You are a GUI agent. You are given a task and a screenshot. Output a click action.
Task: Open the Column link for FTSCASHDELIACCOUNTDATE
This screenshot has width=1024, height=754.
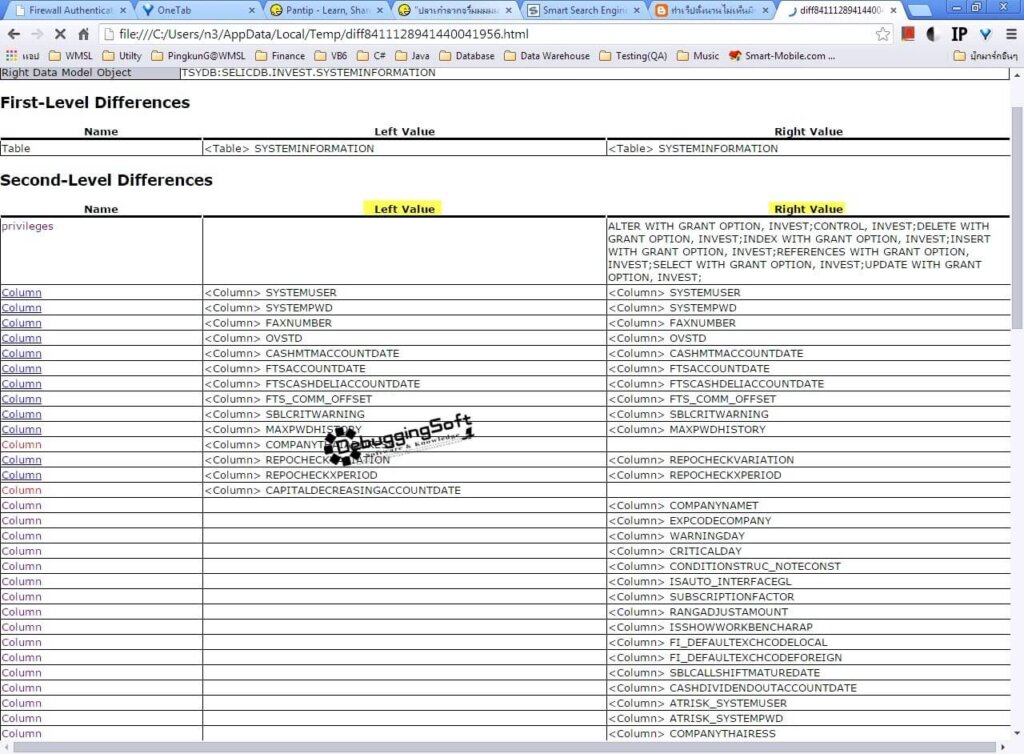coord(22,384)
